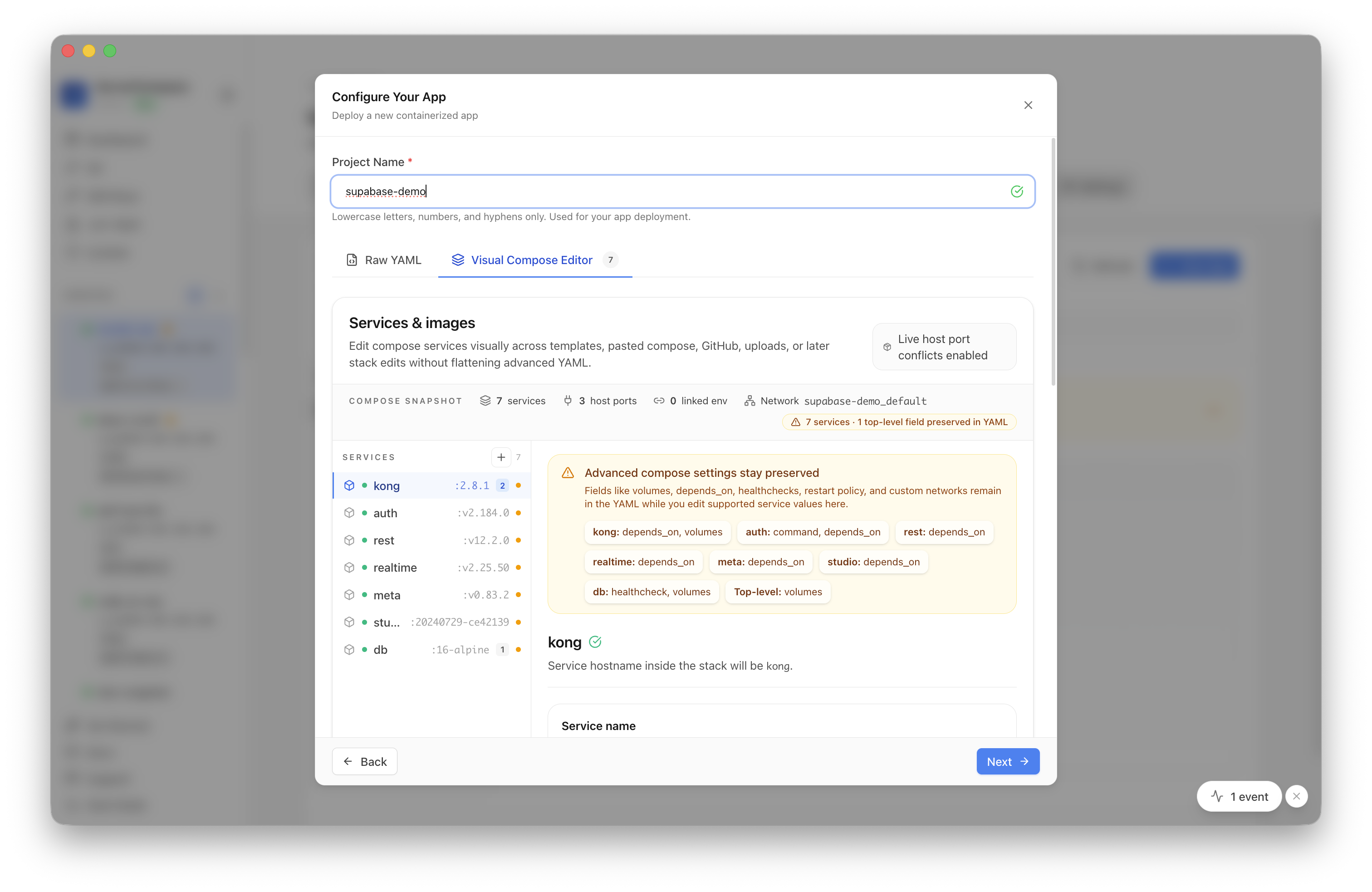Viewport: 1372px width, 892px height.
Task: Proceed with the Next button
Action: point(1008,762)
